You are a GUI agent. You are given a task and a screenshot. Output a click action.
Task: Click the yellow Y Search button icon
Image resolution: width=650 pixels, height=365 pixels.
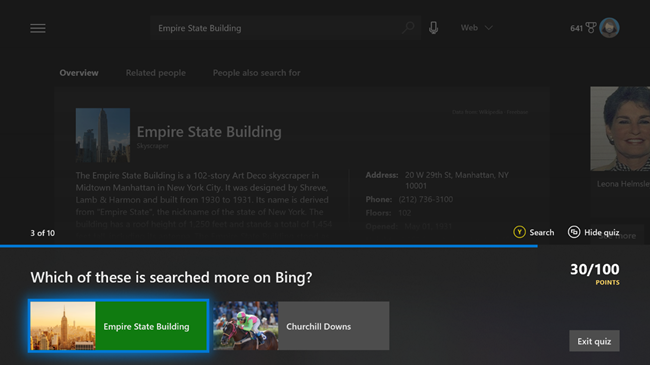coord(519,232)
